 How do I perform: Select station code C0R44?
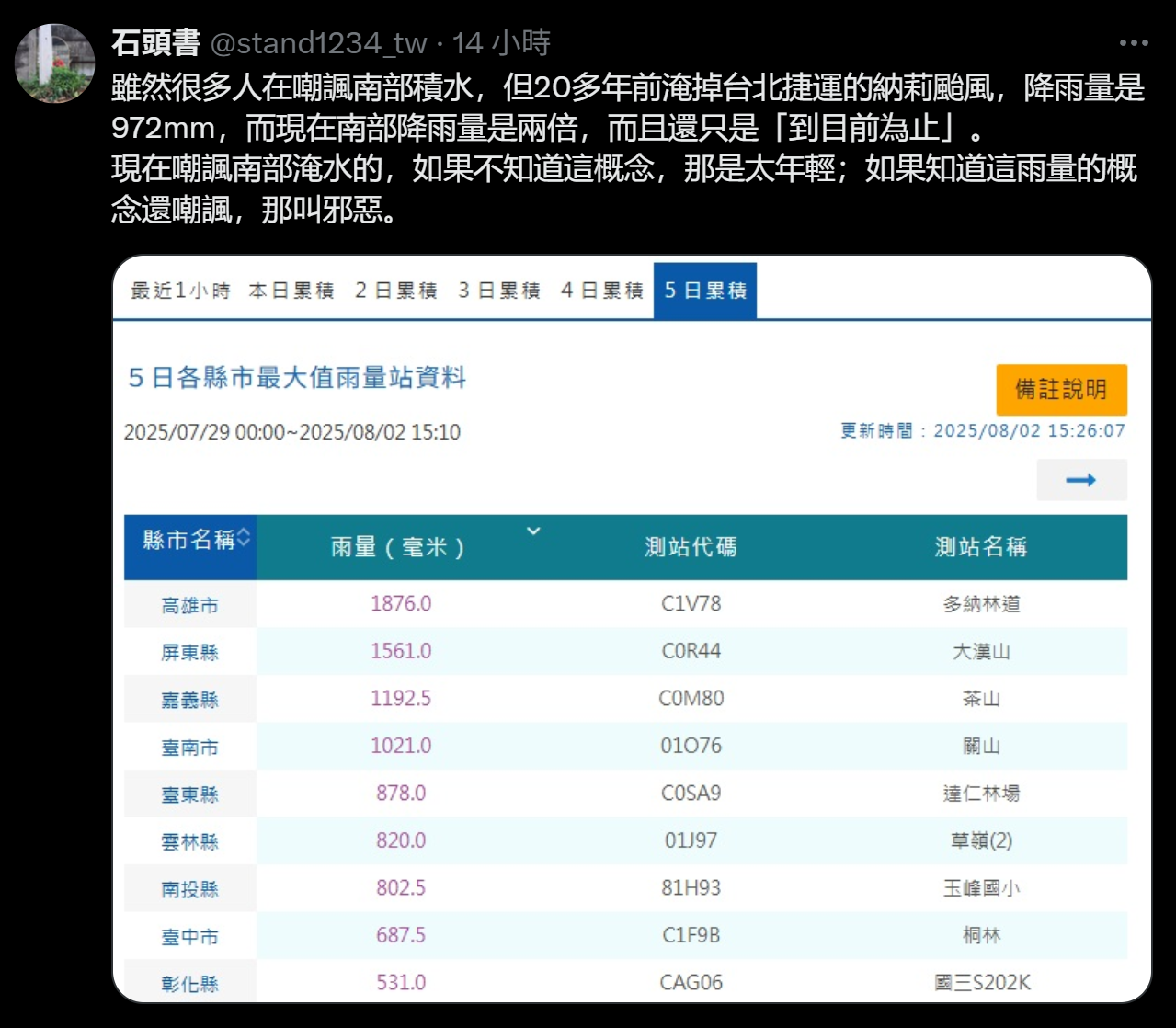pos(691,651)
